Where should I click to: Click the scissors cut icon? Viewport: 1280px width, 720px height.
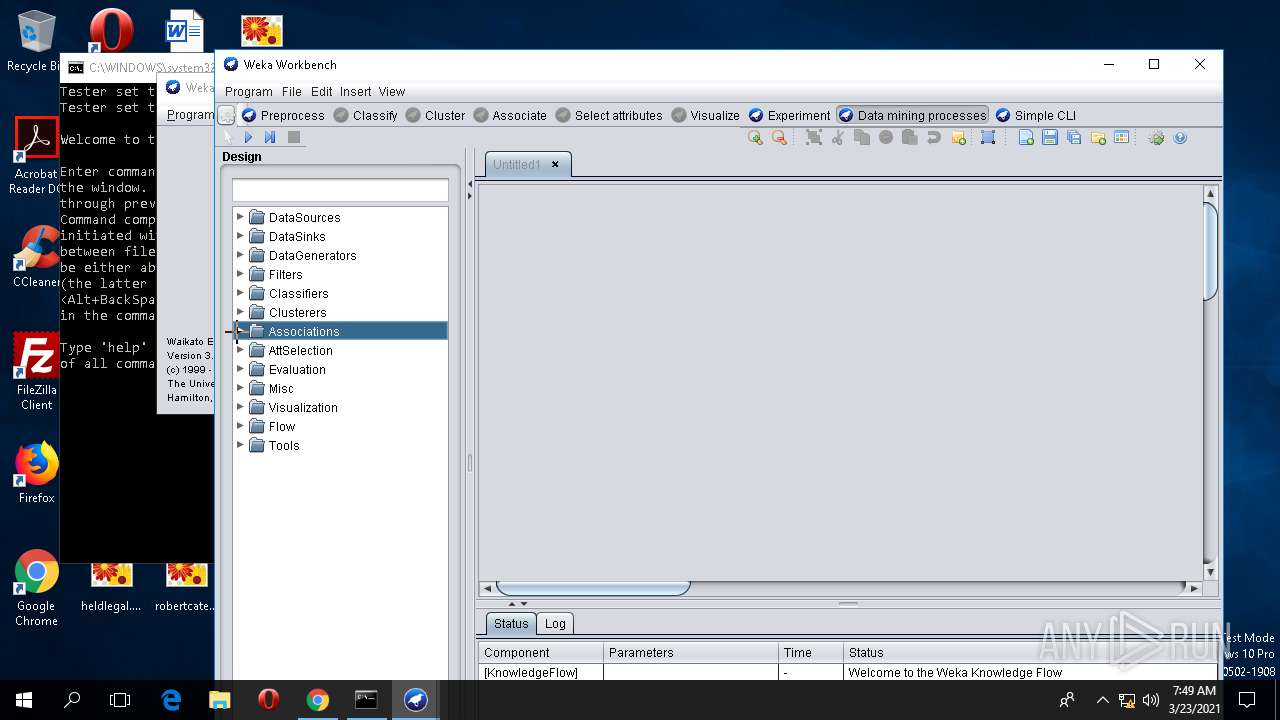(x=838, y=138)
